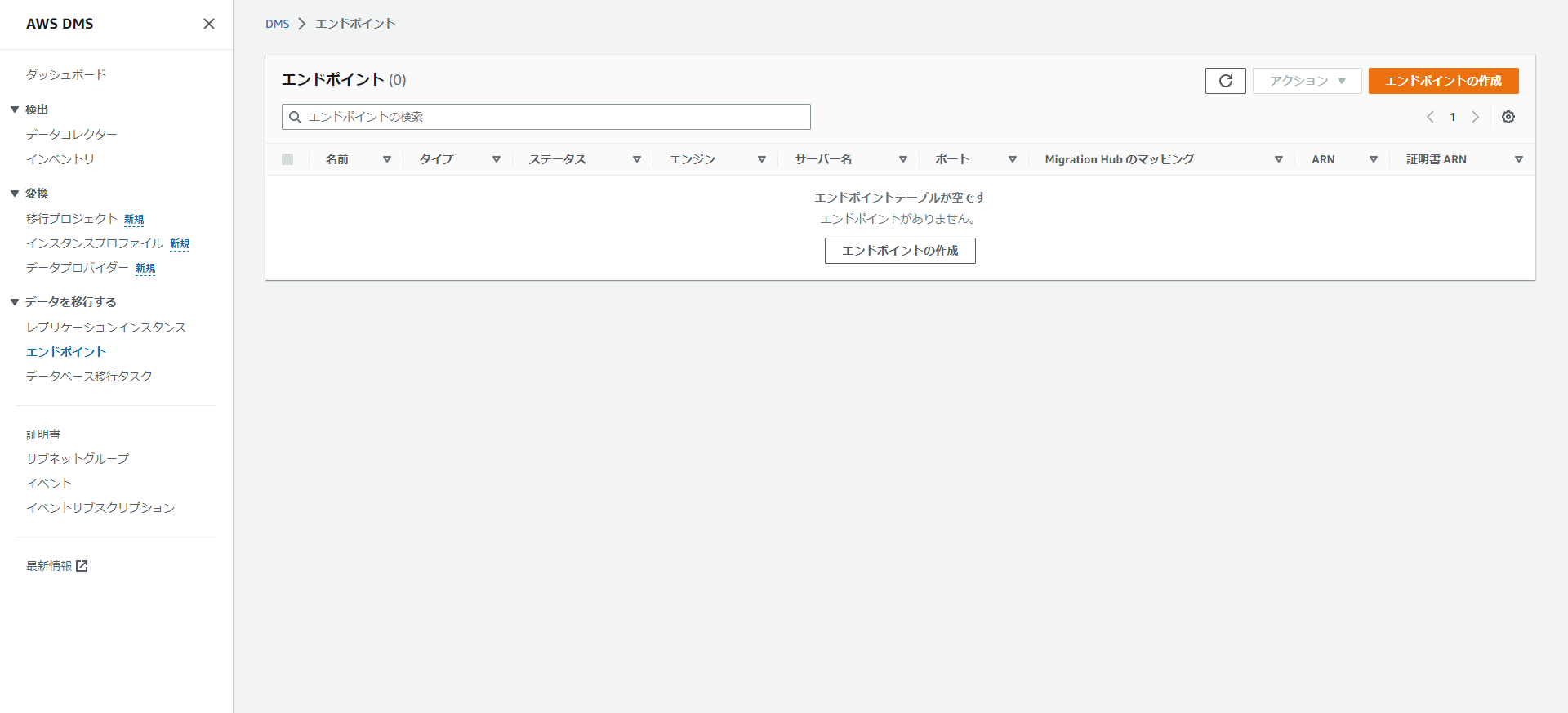Toggle select-all checkbox in table header

[287, 159]
